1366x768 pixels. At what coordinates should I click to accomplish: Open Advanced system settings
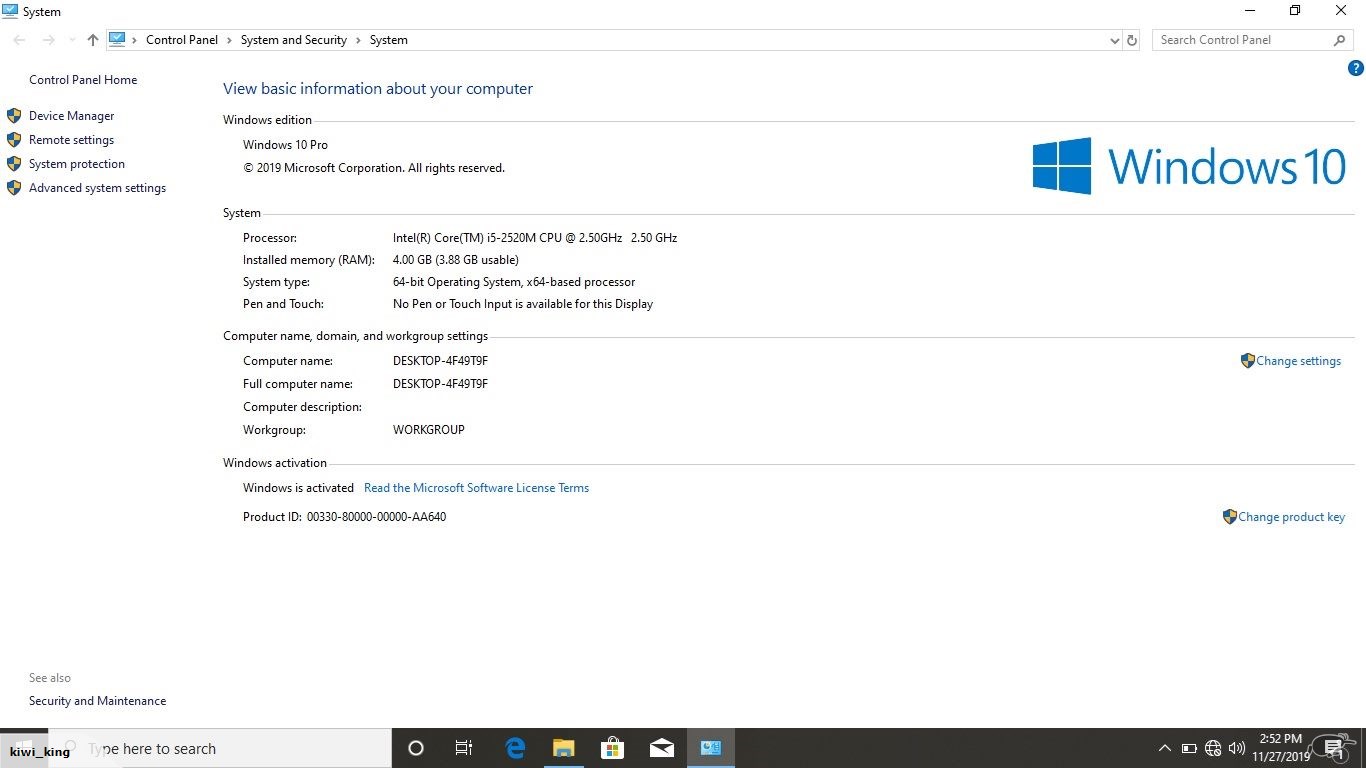click(x=97, y=188)
